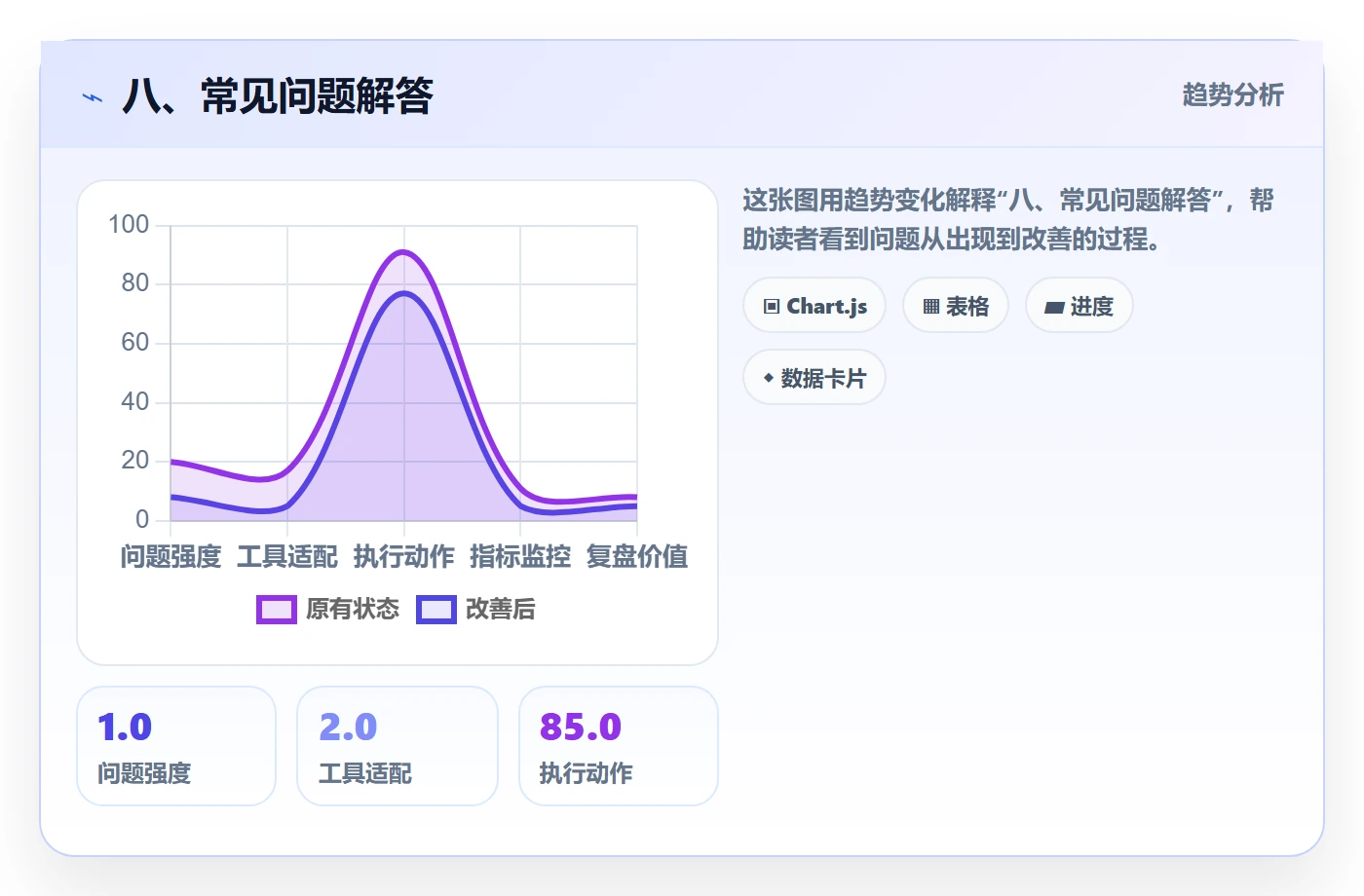Click the 2.0 value text

(348, 728)
